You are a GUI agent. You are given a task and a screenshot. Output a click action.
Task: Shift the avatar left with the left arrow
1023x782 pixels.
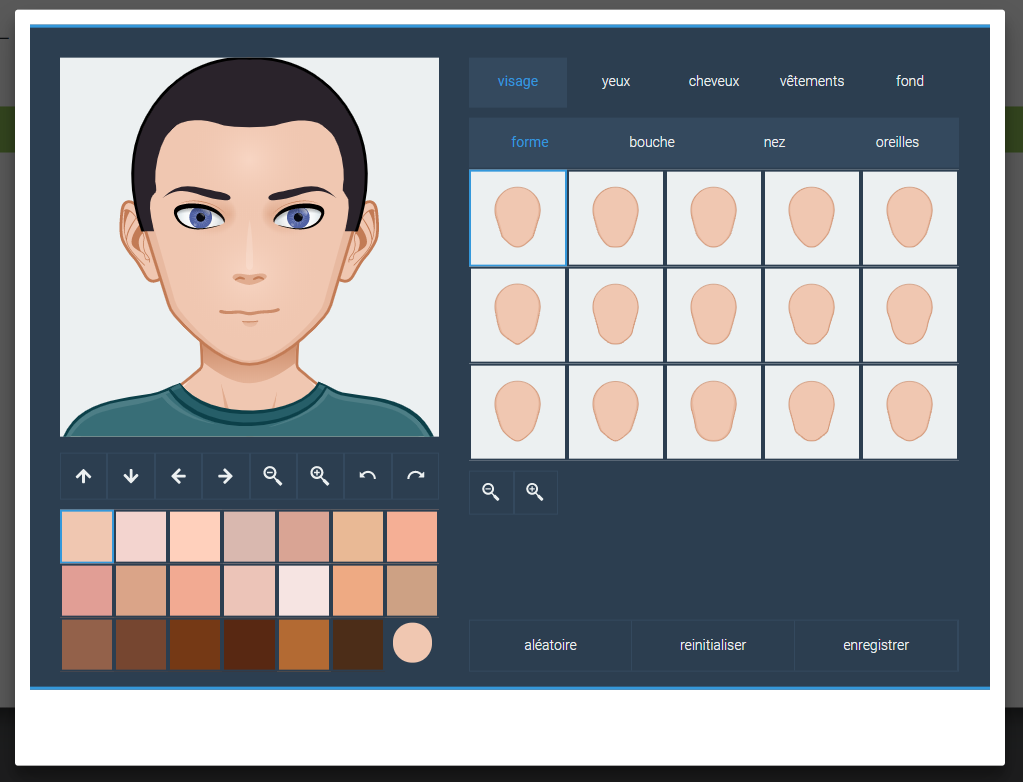tap(178, 476)
